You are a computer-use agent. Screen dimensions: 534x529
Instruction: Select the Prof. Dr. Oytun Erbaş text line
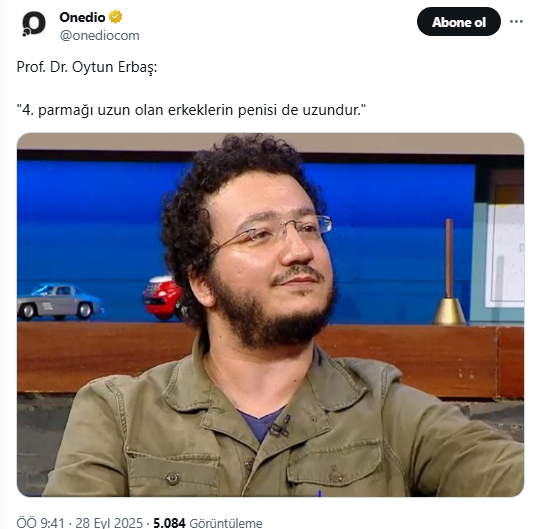point(87,67)
